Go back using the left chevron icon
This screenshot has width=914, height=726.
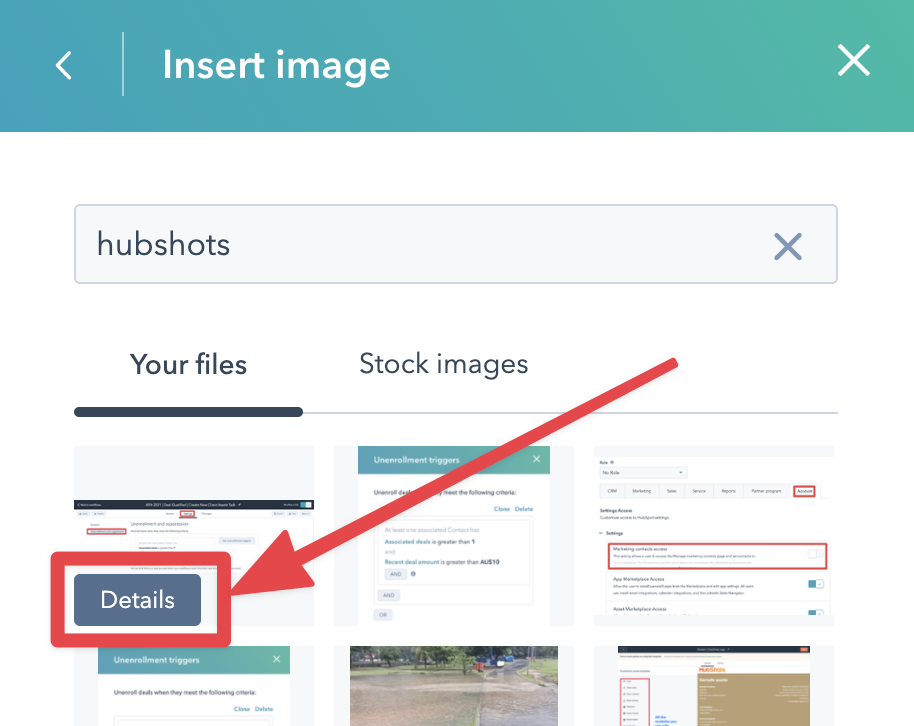pyautogui.click(x=64, y=66)
